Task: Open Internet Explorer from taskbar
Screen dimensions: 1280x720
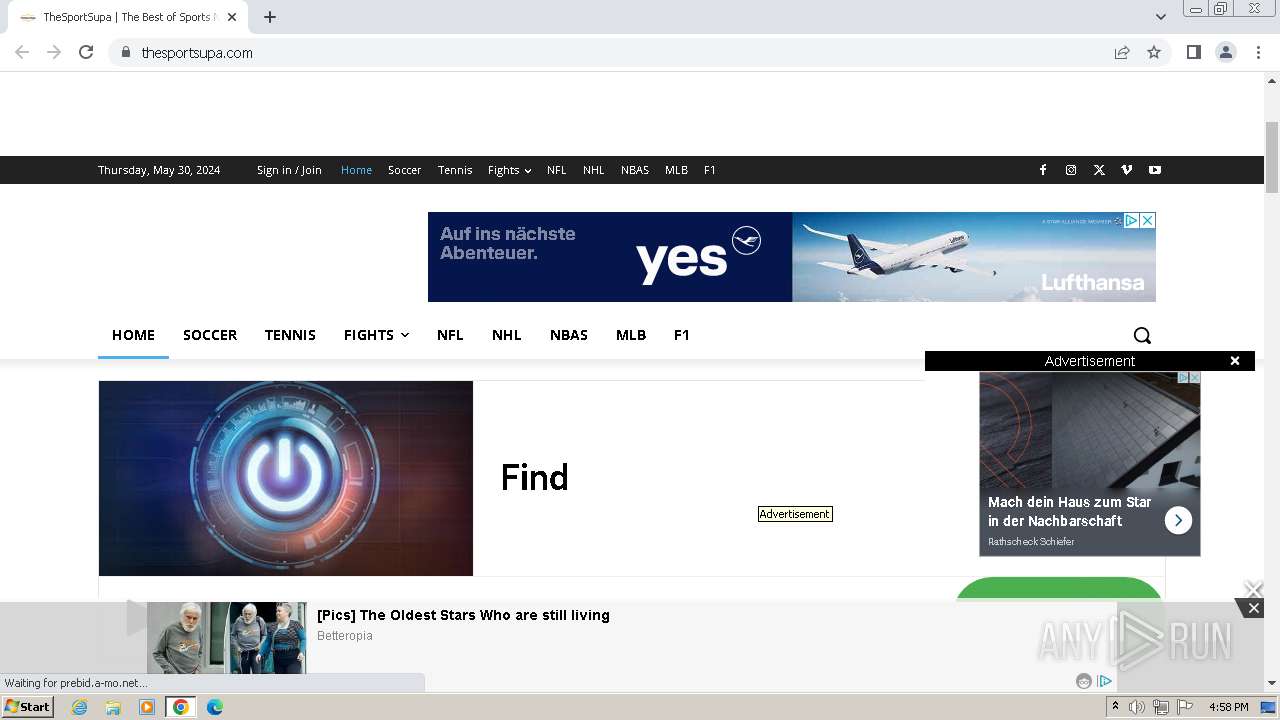Action: (x=80, y=707)
